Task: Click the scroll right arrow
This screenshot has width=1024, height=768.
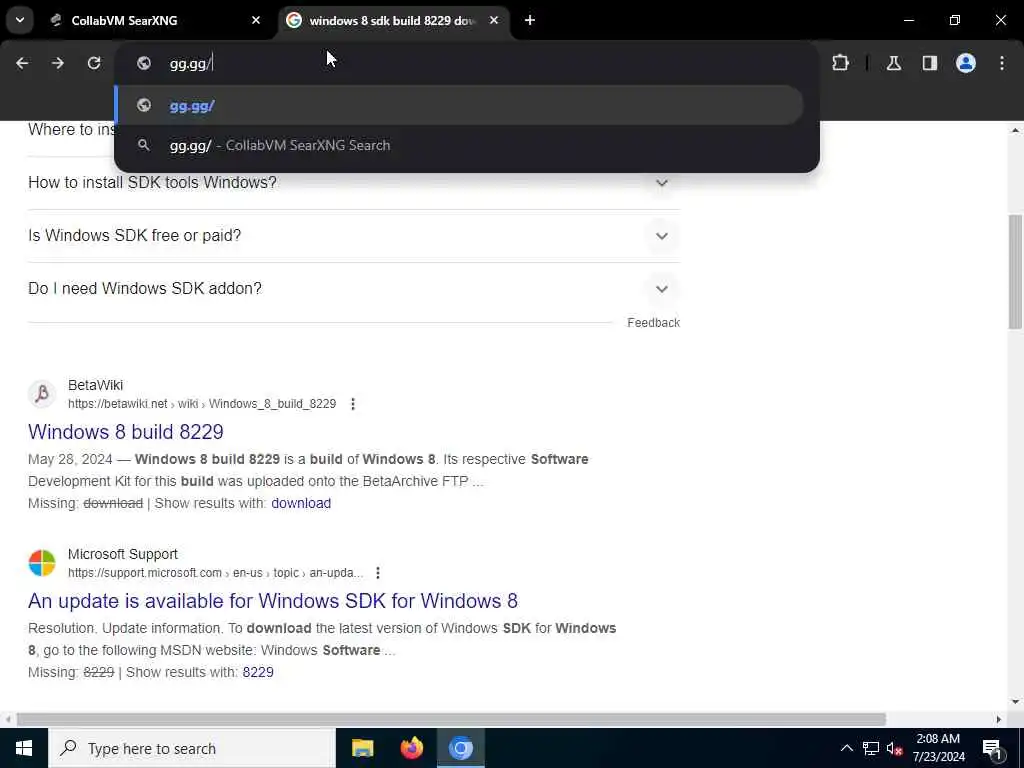Action: (x=999, y=719)
